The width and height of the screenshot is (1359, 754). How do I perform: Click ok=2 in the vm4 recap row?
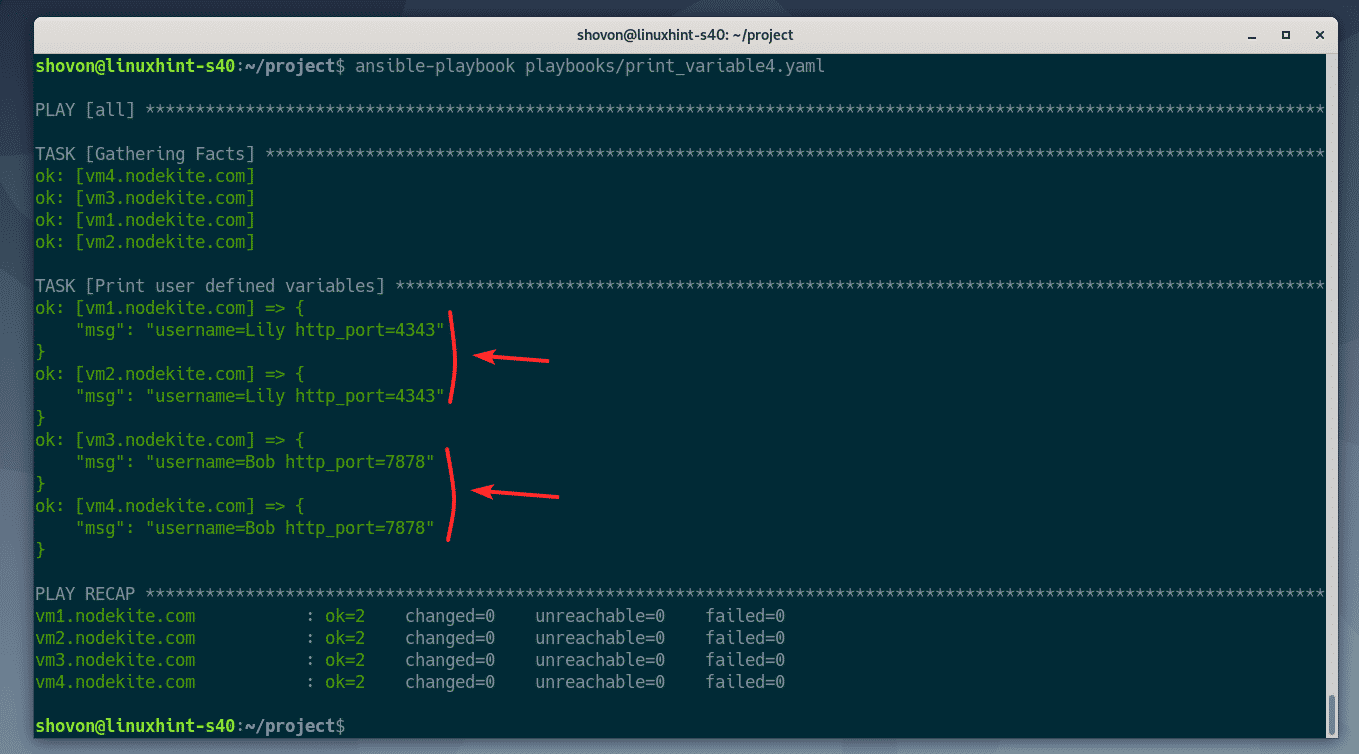[x=345, y=682]
